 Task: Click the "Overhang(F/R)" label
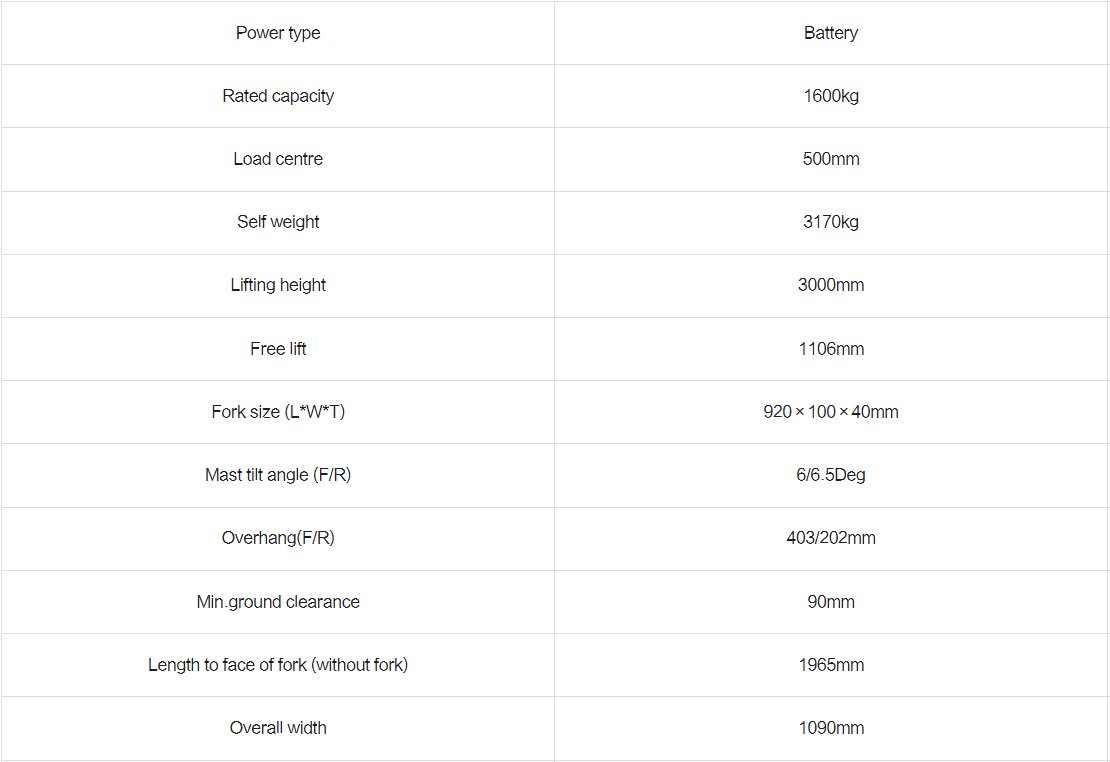278,538
